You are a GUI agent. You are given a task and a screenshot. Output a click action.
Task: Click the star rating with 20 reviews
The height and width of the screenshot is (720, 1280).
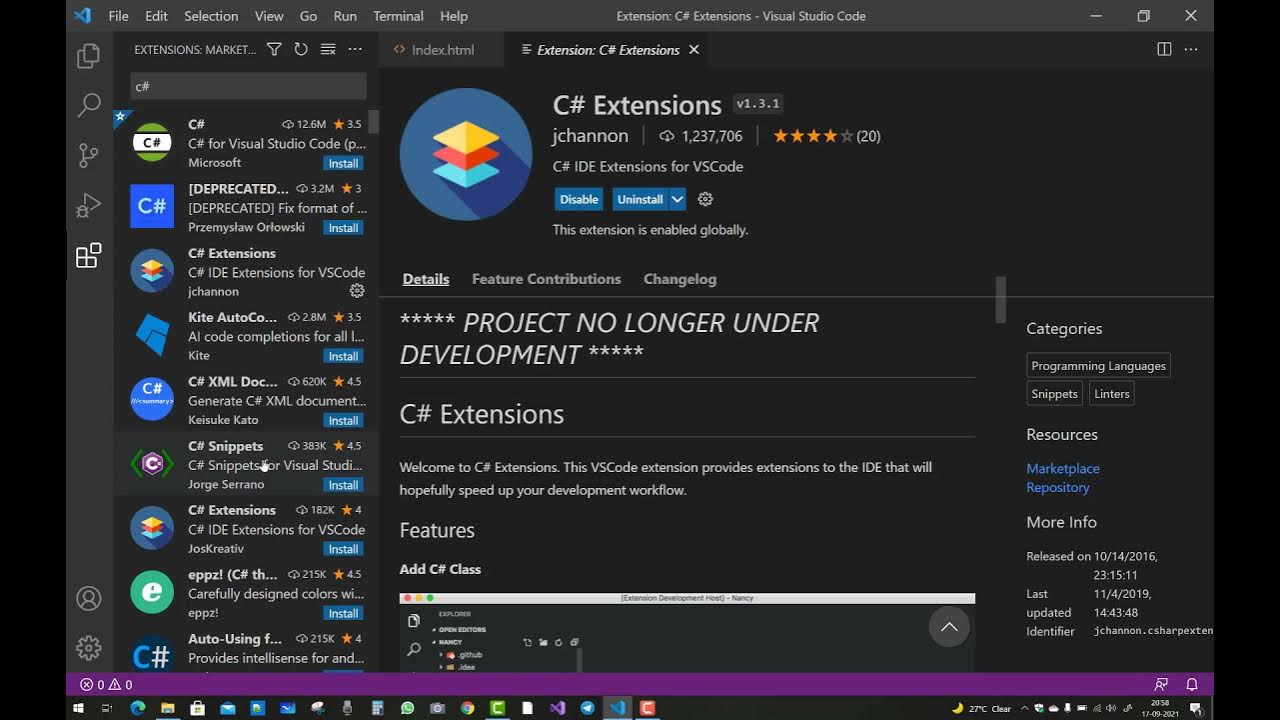pos(826,136)
